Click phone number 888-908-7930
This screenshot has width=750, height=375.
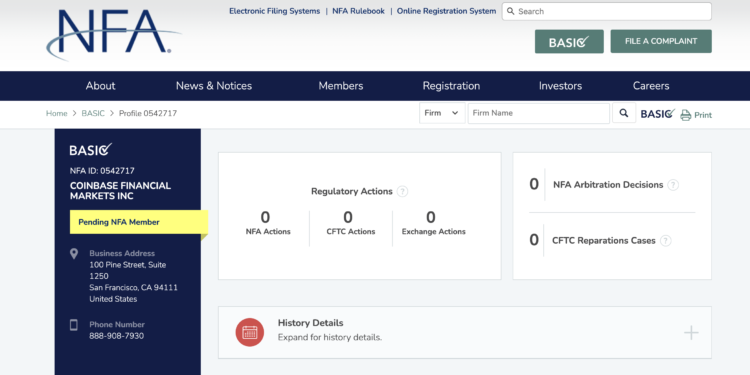116,336
